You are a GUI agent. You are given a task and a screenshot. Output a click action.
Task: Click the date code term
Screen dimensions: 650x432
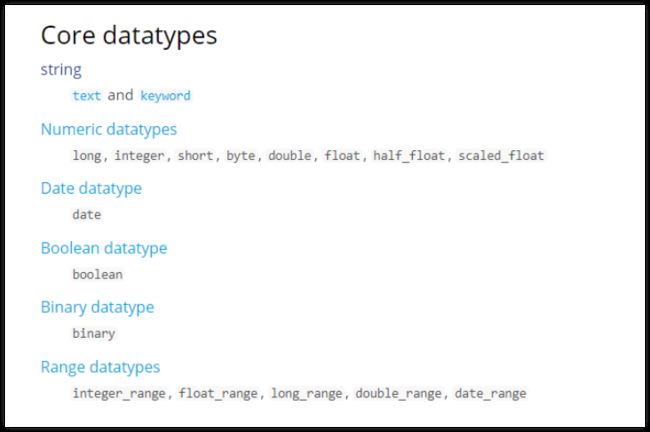click(x=87, y=215)
